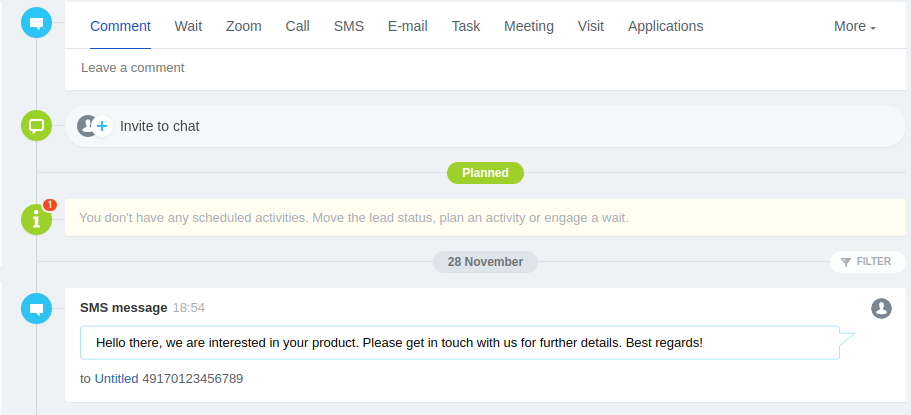This screenshot has height=415, width=911.
Task: Open the Untitled contact link
Action: [x=116, y=379]
